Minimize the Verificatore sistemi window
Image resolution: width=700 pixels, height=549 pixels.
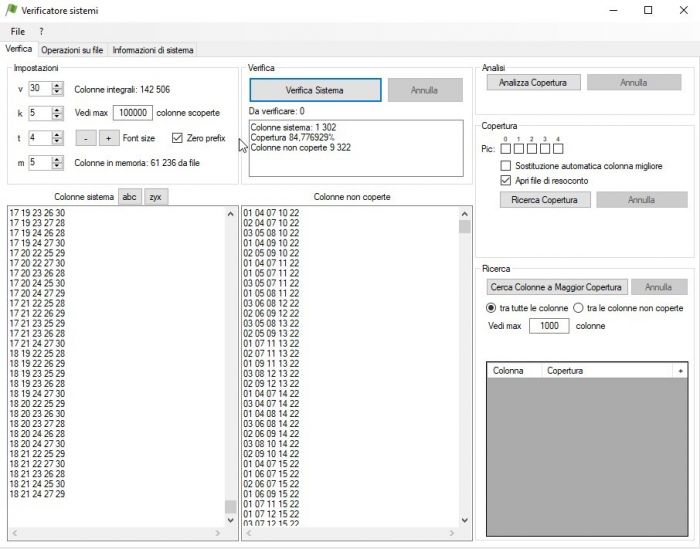click(x=614, y=10)
